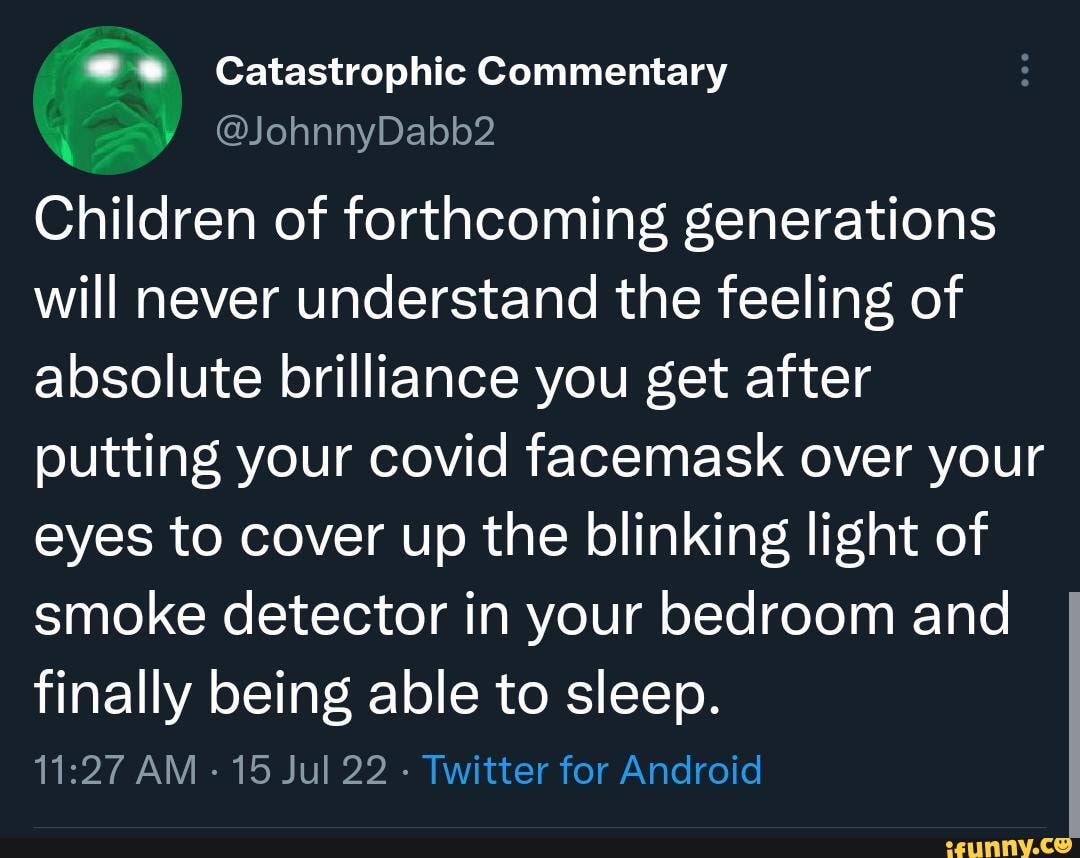Click the iFunny smiley in the watermark
1080x858 pixels.
(x=1063, y=844)
